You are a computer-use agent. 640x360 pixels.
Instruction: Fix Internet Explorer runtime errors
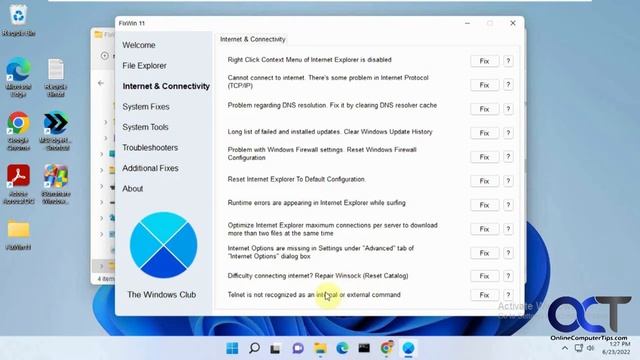484,205
